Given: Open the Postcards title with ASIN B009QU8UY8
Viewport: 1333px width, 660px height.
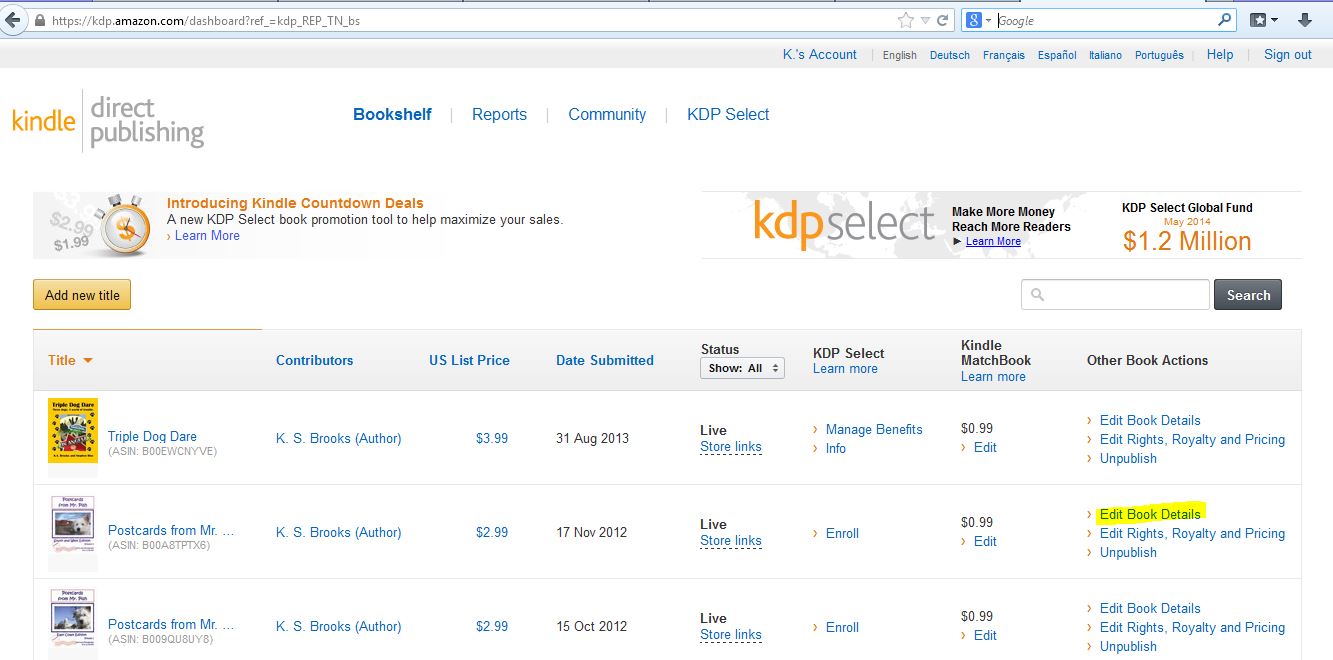Looking at the screenshot, I should [171, 624].
